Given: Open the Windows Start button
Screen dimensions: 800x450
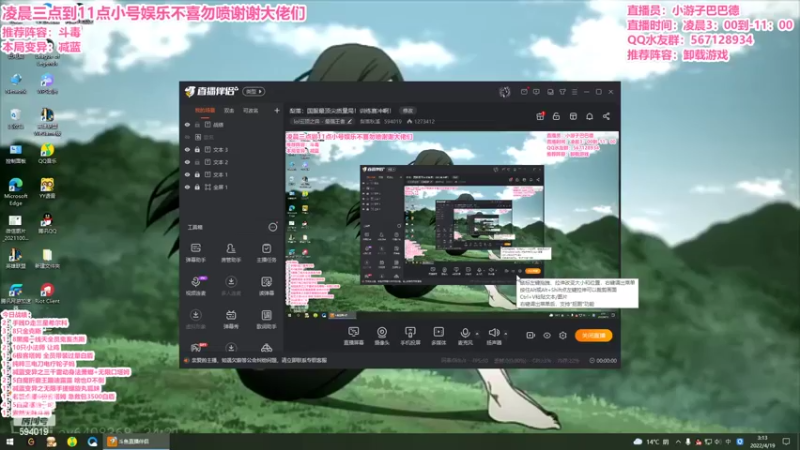Looking at the screenshot, I should coord(10,441).
